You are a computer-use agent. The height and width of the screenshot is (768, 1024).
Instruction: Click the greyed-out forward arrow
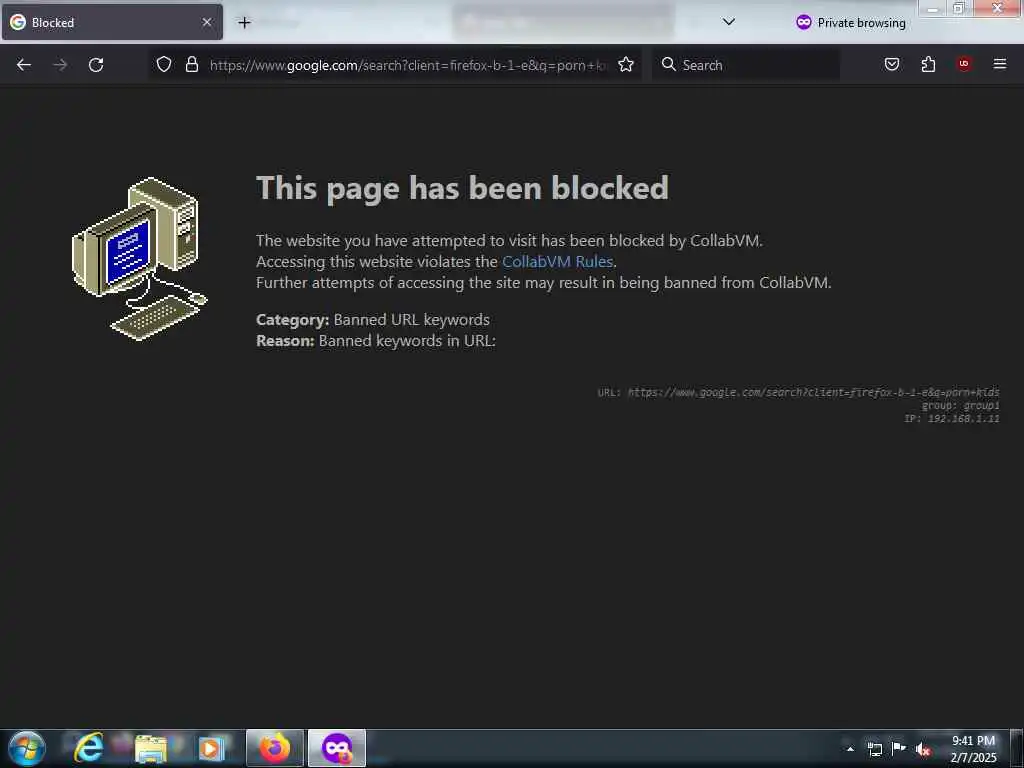click(x=60, y=65)
